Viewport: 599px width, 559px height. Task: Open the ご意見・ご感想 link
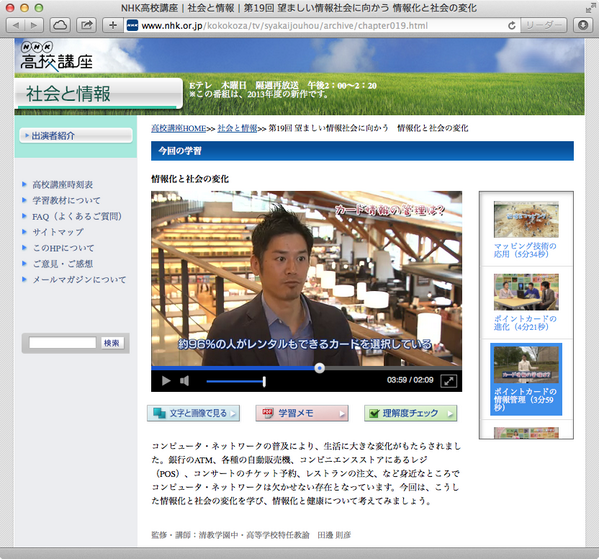(x=63, y=264)
